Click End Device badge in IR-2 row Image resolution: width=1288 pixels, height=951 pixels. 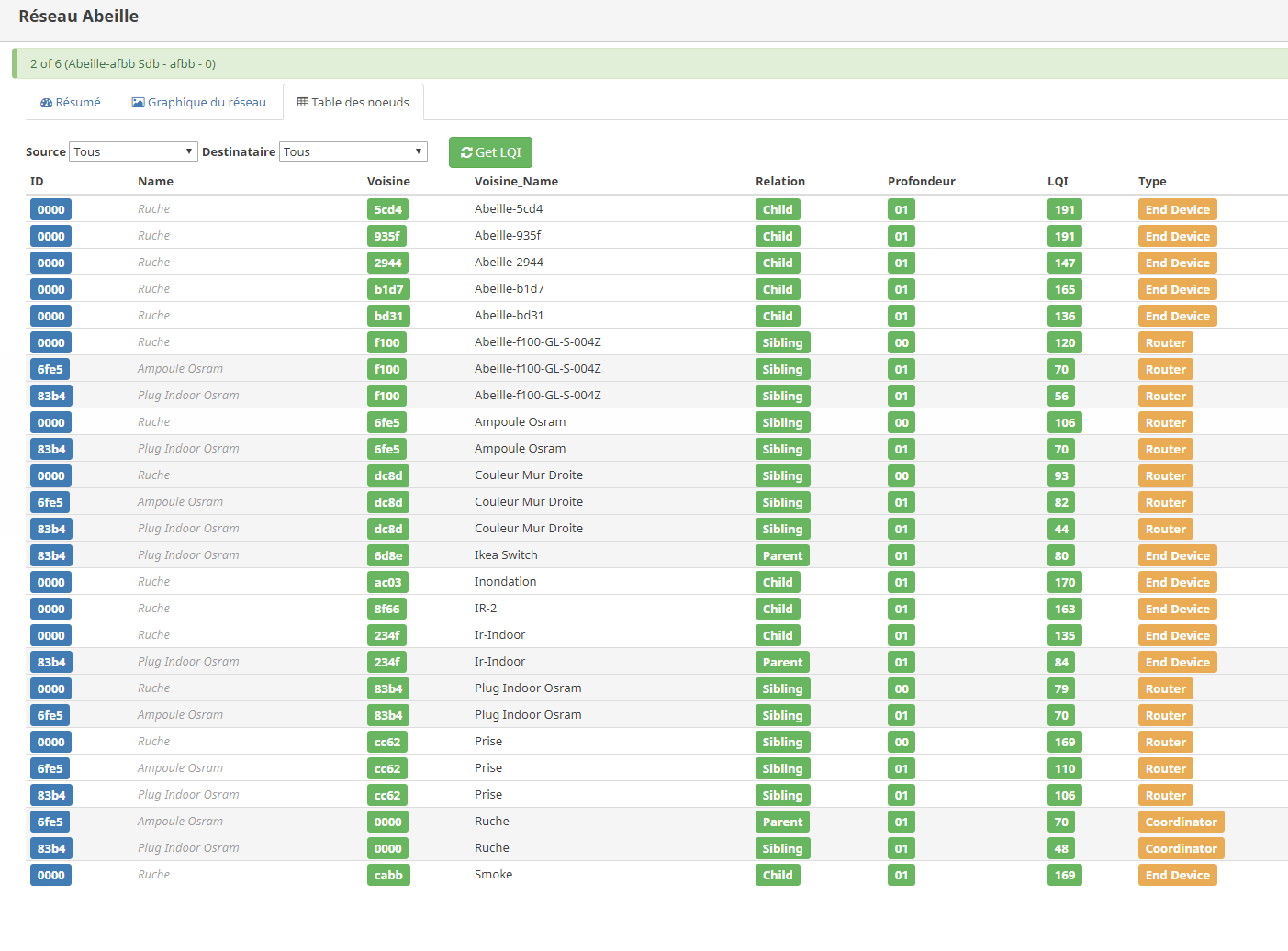click(x=1178, y=609)
